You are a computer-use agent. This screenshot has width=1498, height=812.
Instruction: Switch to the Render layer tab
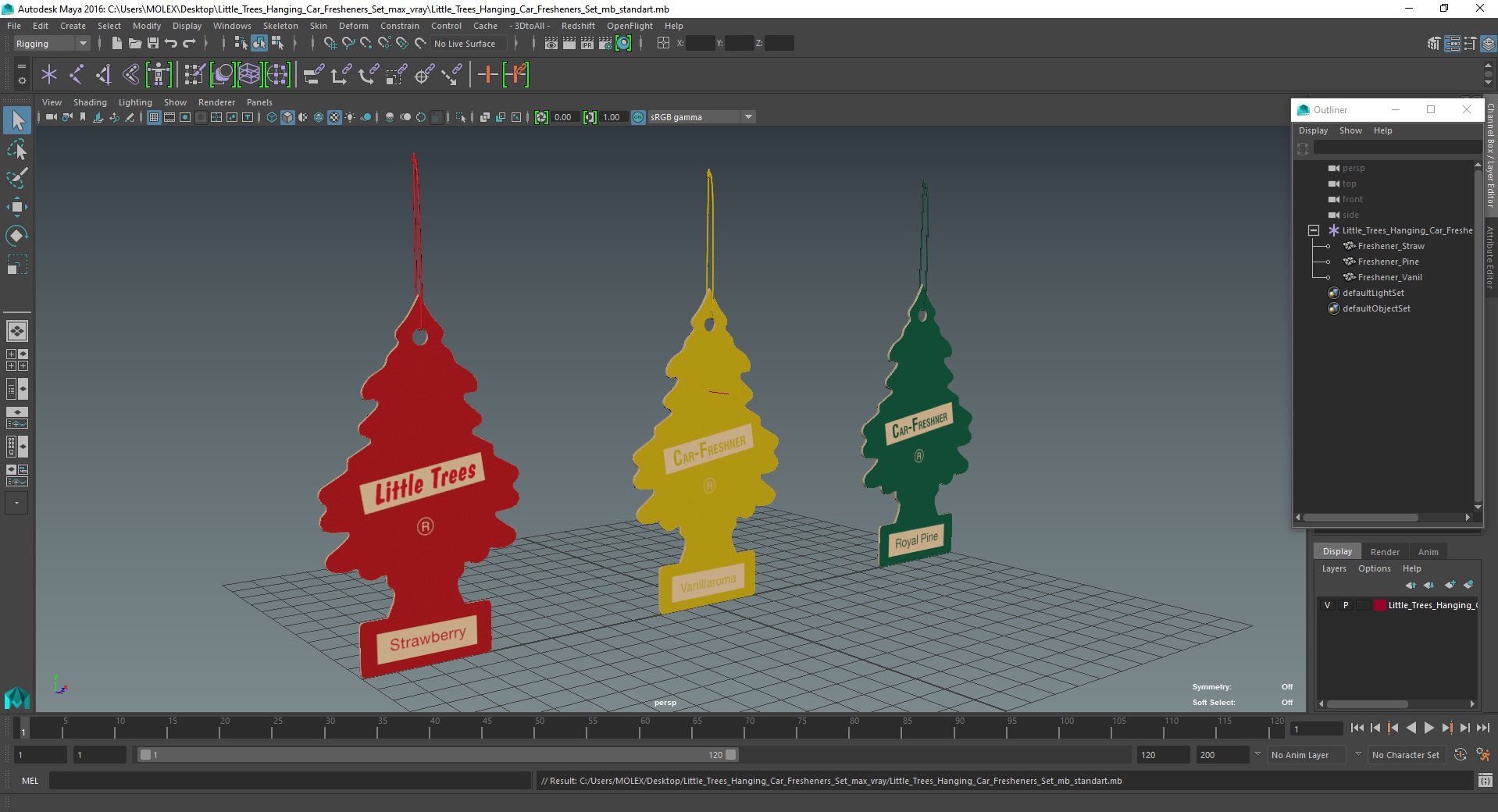(1385, 551)
